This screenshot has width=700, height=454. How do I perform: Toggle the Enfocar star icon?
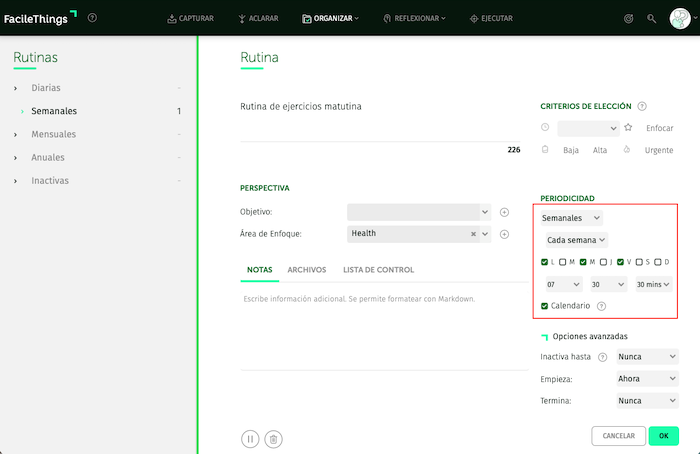coord(628,128)
